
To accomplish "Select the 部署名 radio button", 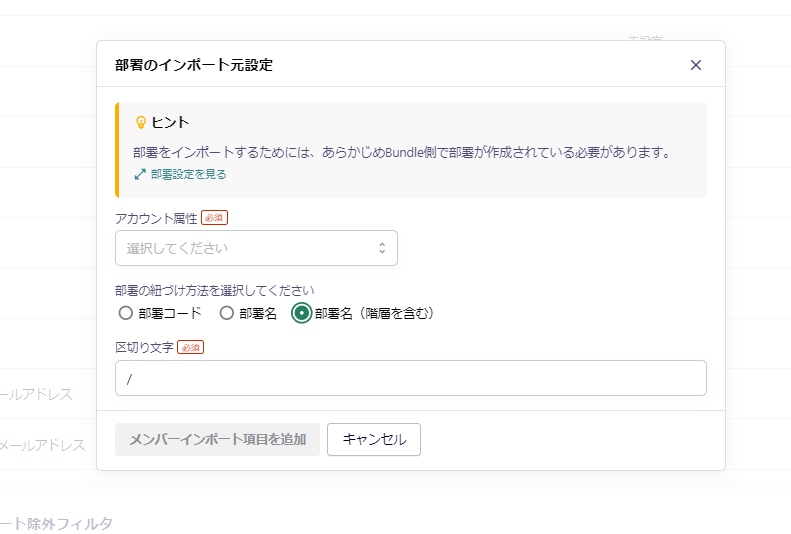I will 227,313.
